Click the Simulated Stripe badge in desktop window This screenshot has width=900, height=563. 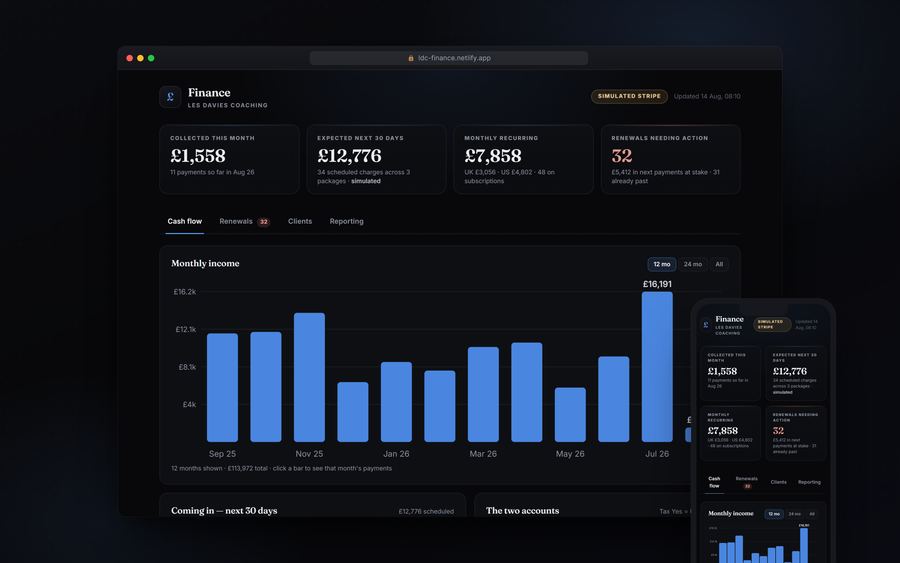pos(629,96)
